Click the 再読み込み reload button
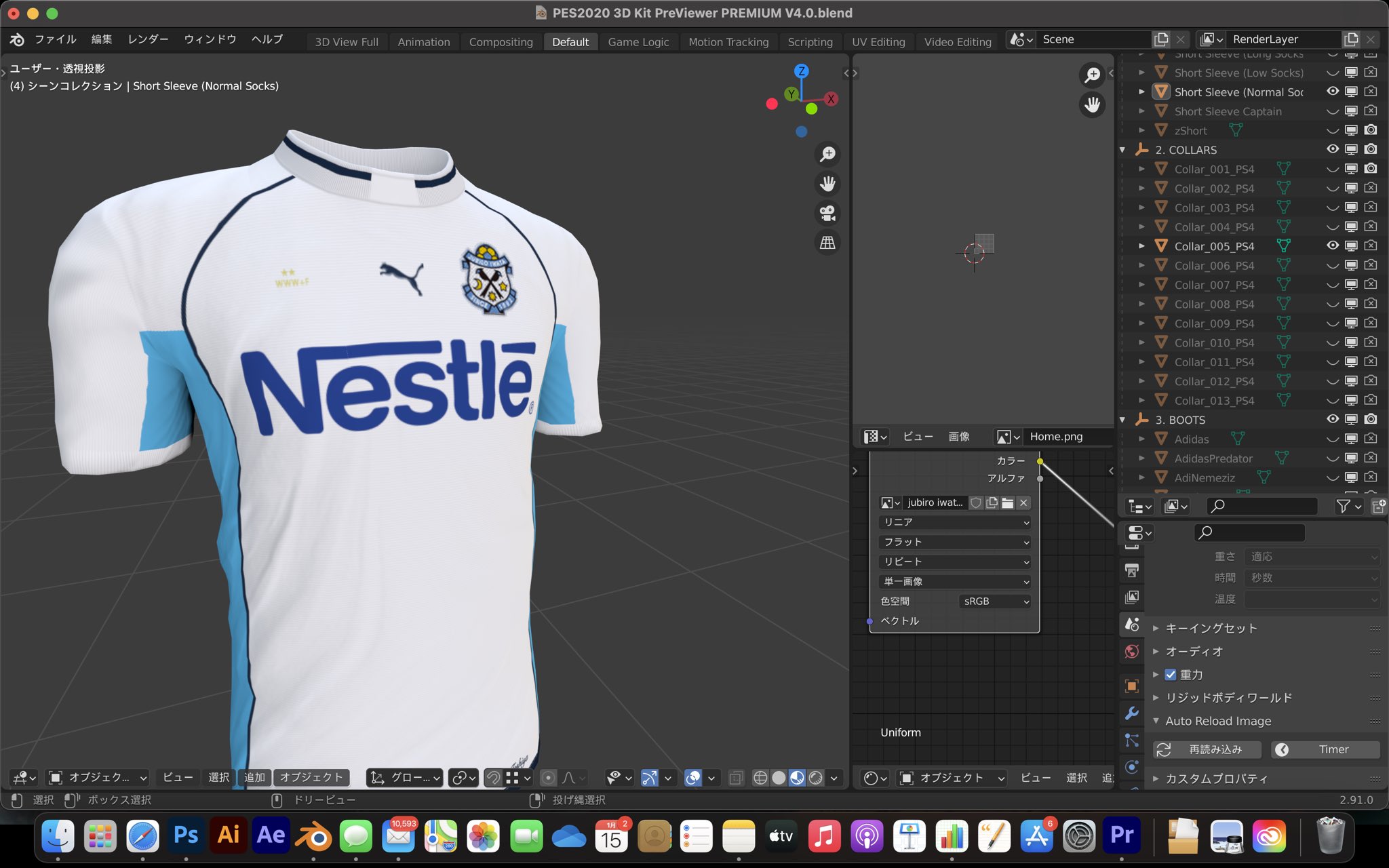Viewport: 1389px width, 868px height. [1207, 749]
